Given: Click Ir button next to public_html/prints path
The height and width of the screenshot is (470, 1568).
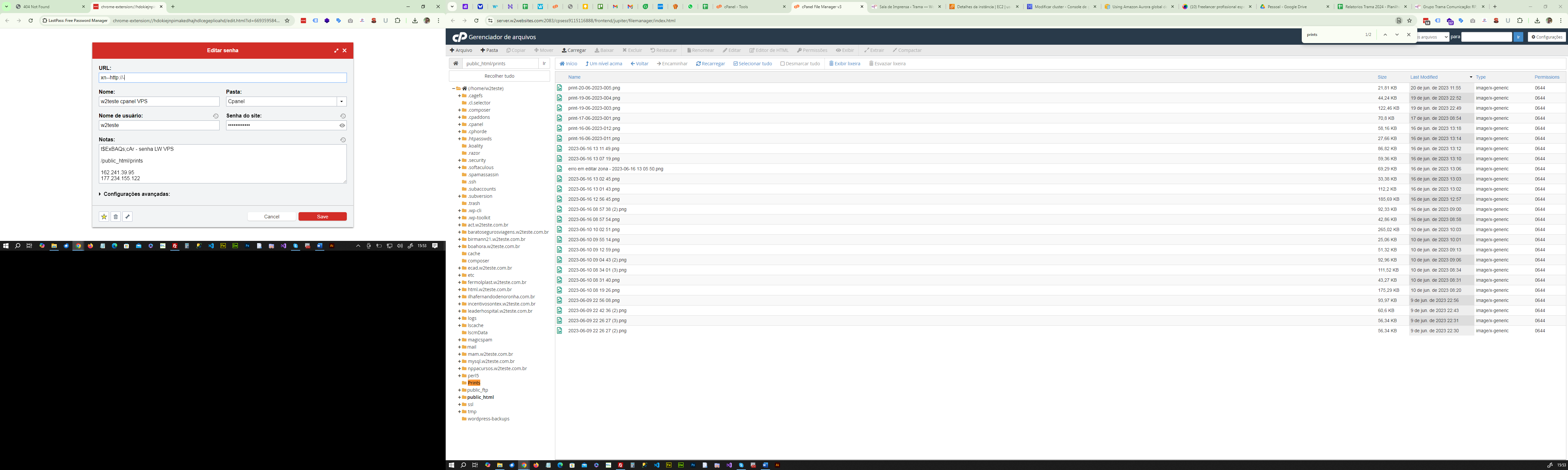Looking at the screenshot, I should click(x=544, y=64).
